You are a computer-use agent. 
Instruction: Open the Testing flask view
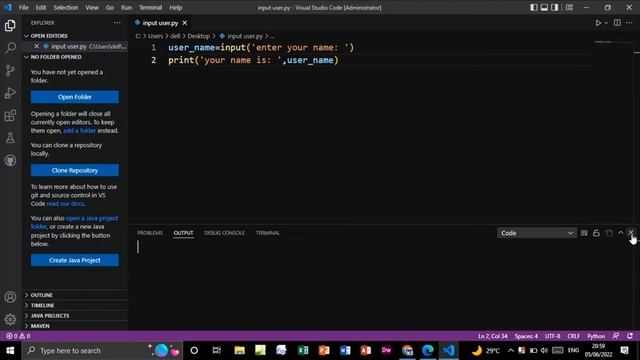point(10,138)
